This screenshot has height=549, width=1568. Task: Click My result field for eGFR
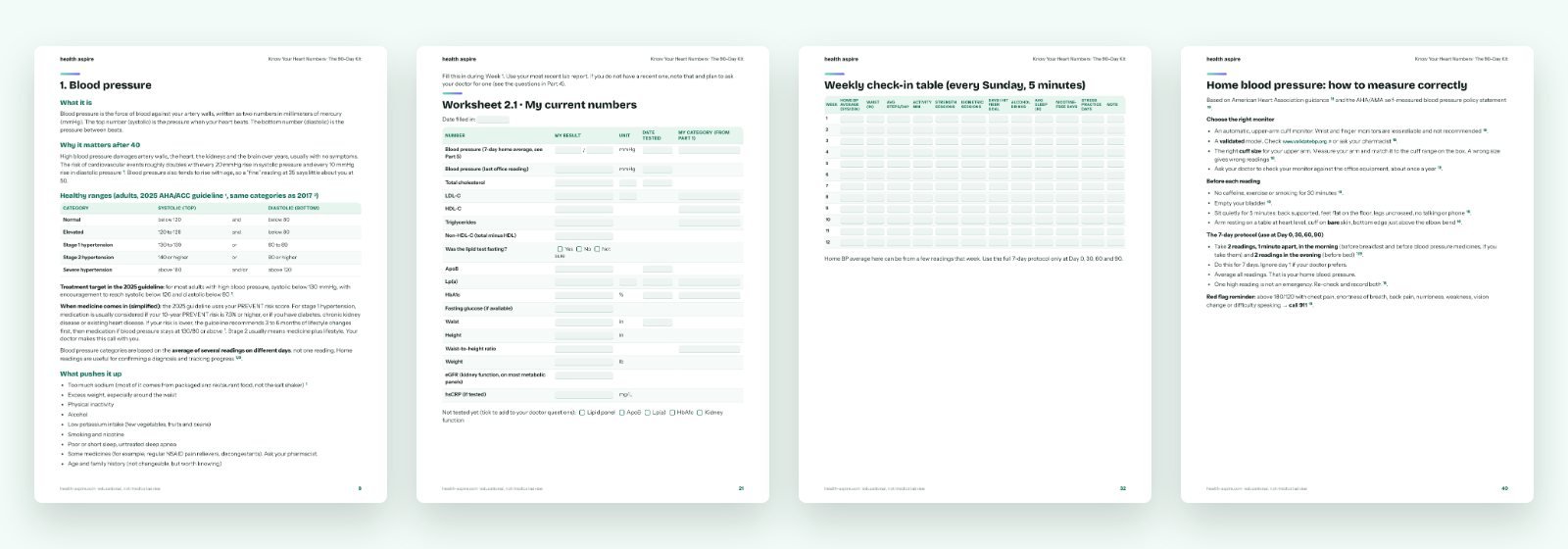tap(584, 376)
